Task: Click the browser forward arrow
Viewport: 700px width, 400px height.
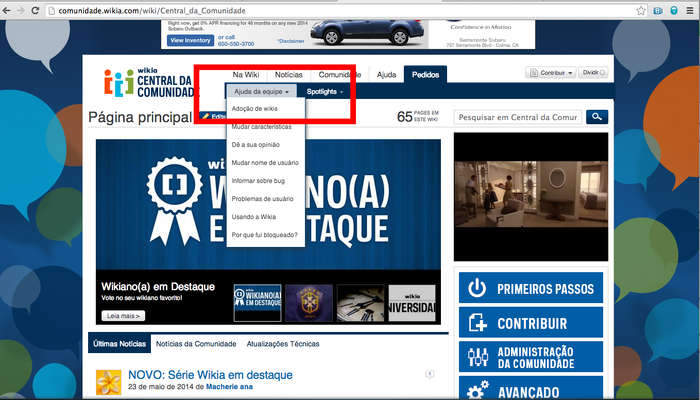Action: pyautogui.click(x=21, y=10)
